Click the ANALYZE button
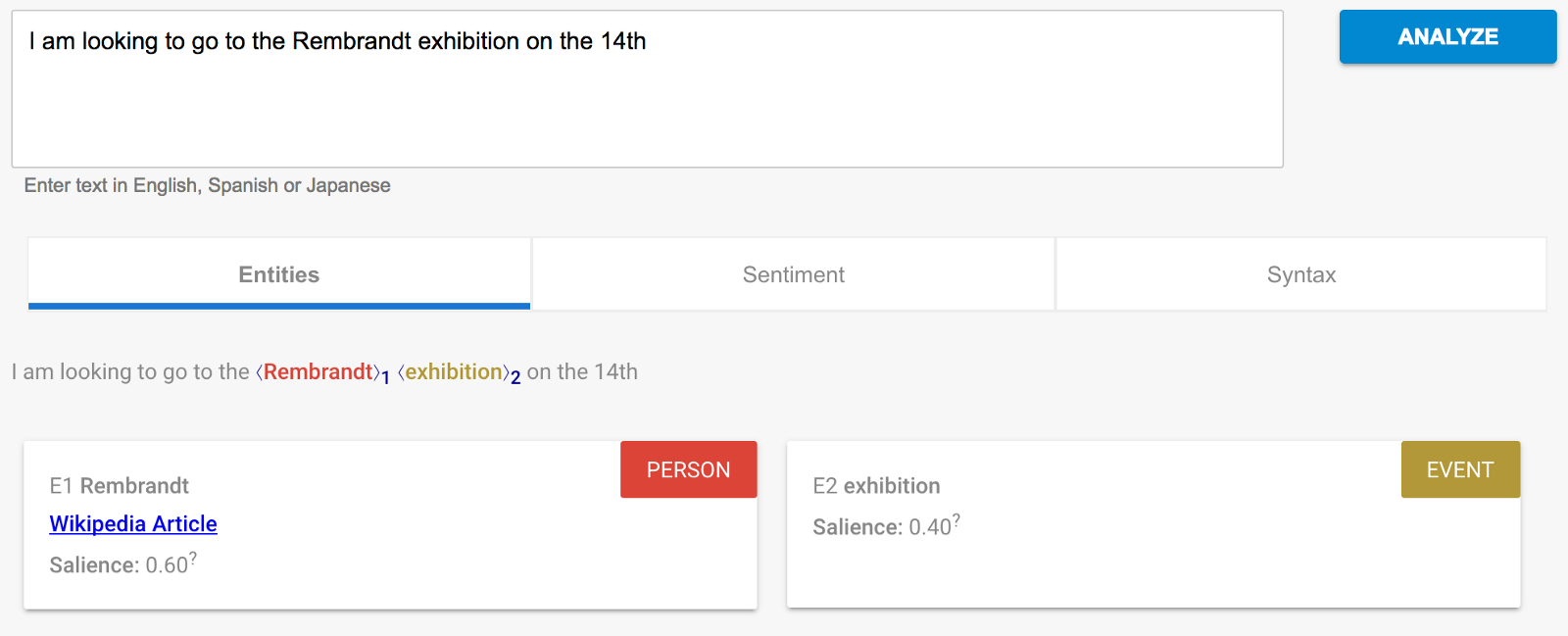1568x636 pixels. [1447, 37]
